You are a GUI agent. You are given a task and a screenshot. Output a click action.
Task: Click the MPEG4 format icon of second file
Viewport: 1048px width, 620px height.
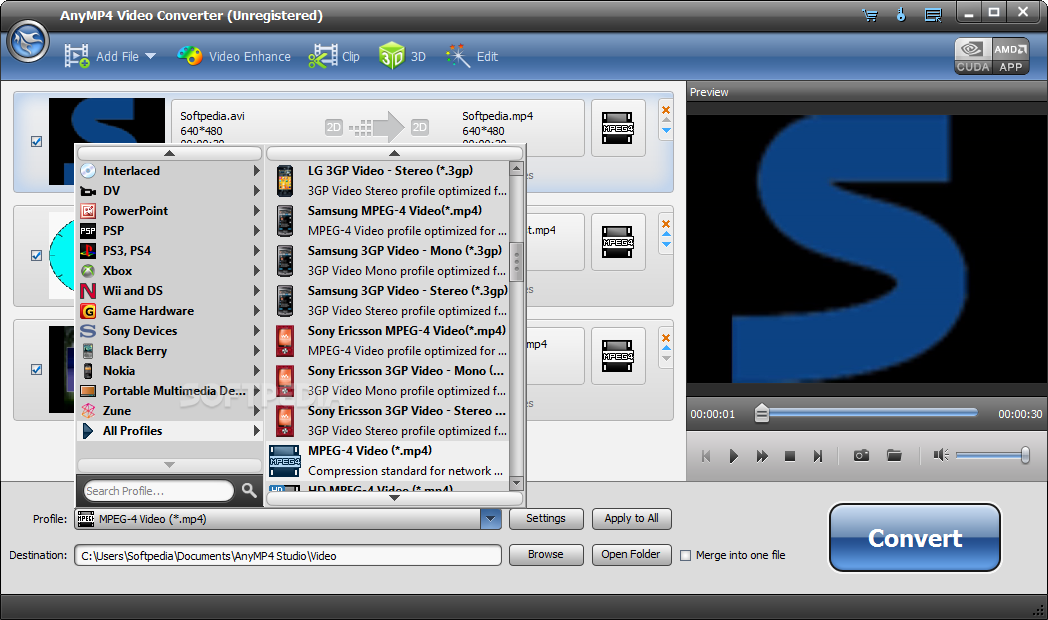tap(618, 243)
